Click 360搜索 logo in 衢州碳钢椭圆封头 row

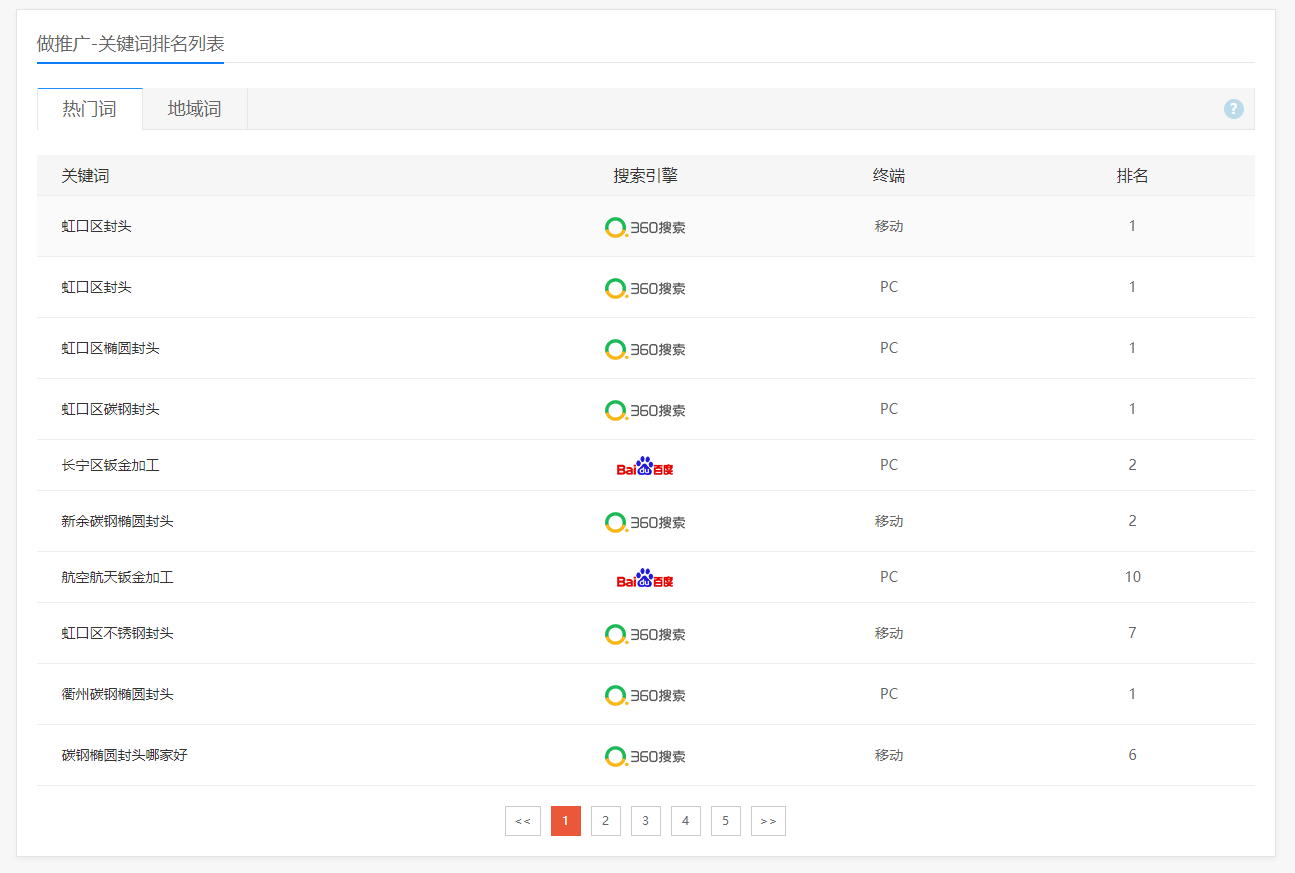[x=645, y=695]
